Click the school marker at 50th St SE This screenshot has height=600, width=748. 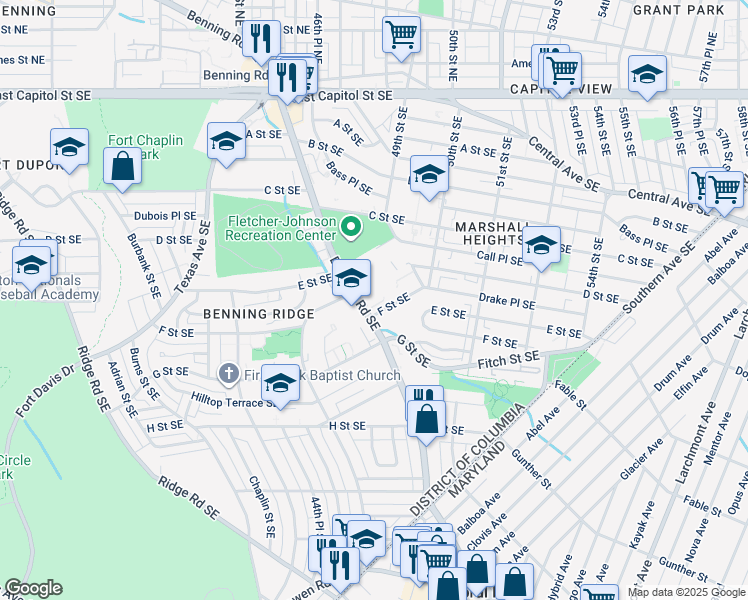[429, 175]
